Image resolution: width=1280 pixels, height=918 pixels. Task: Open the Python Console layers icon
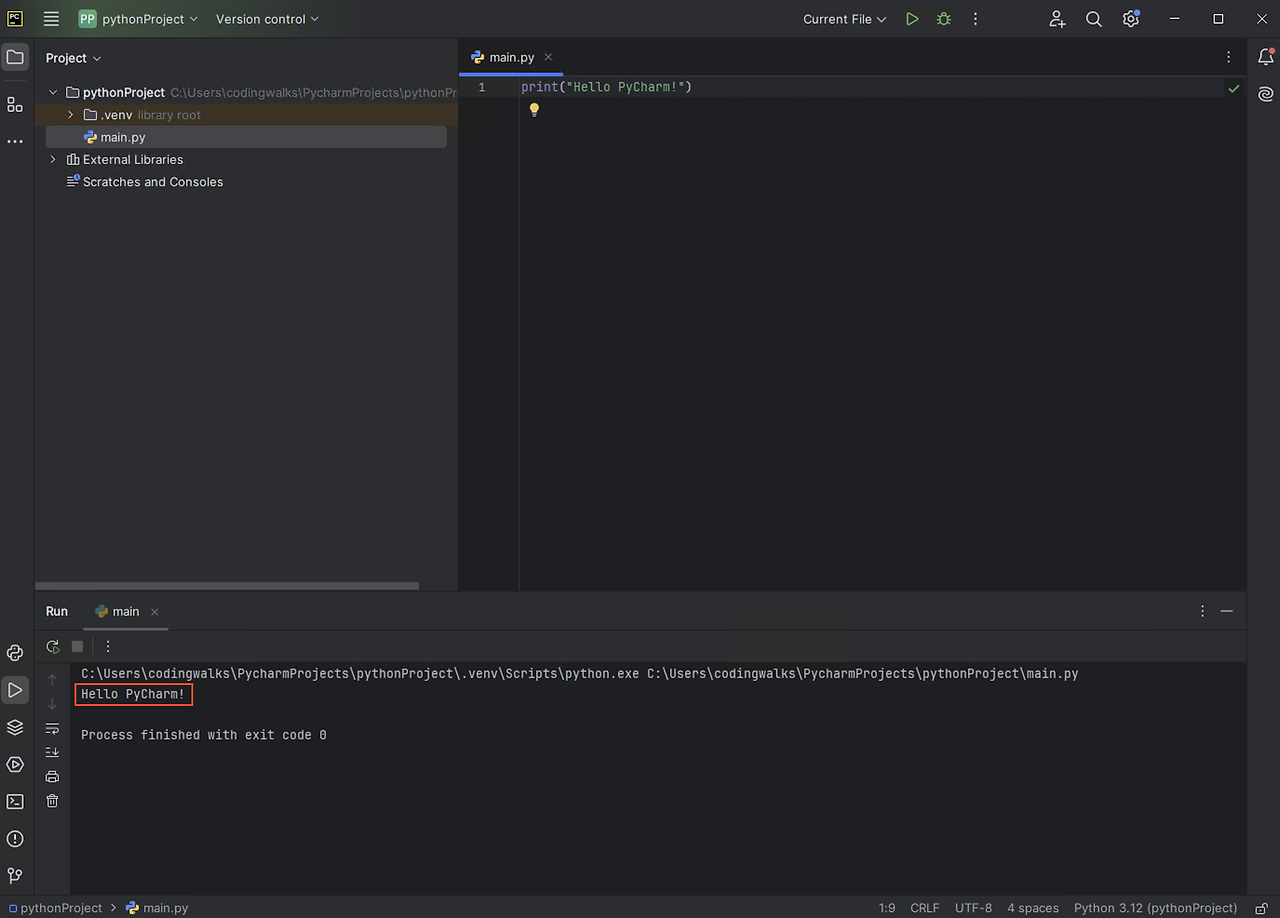15,727
